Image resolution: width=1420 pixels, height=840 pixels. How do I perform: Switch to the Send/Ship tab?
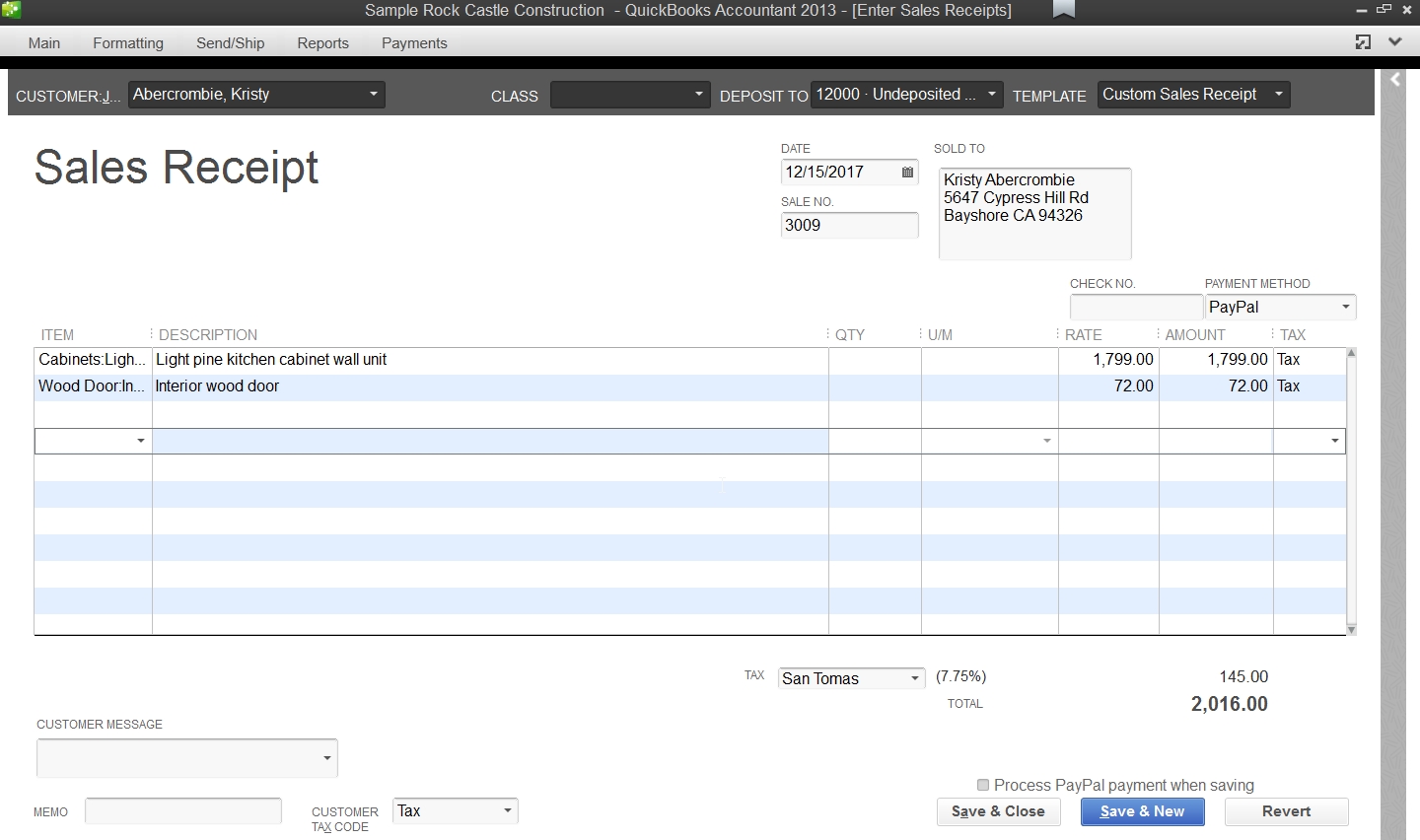(231, 43)
